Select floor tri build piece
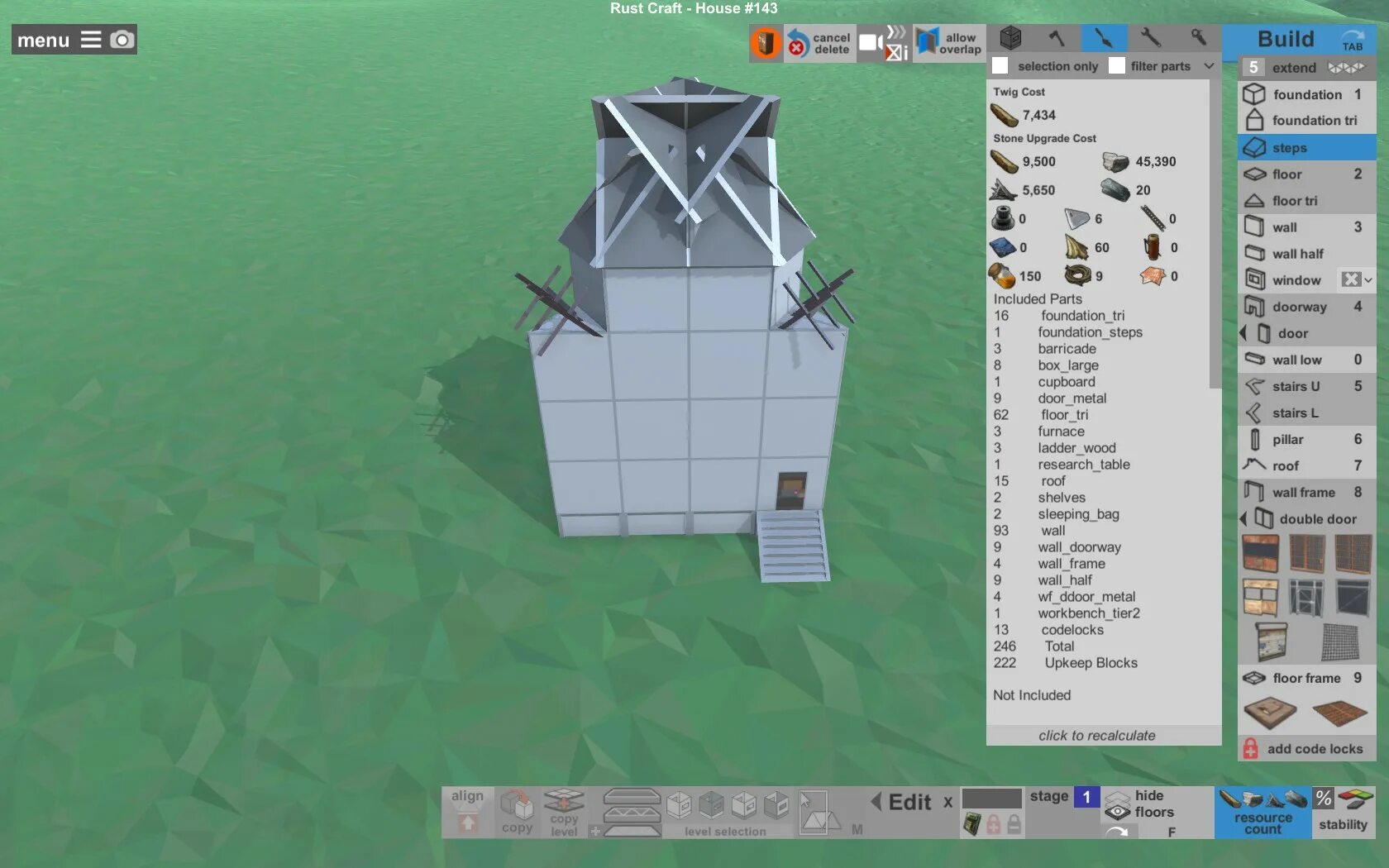The image size is (1389, 868). click(1307, 201)
